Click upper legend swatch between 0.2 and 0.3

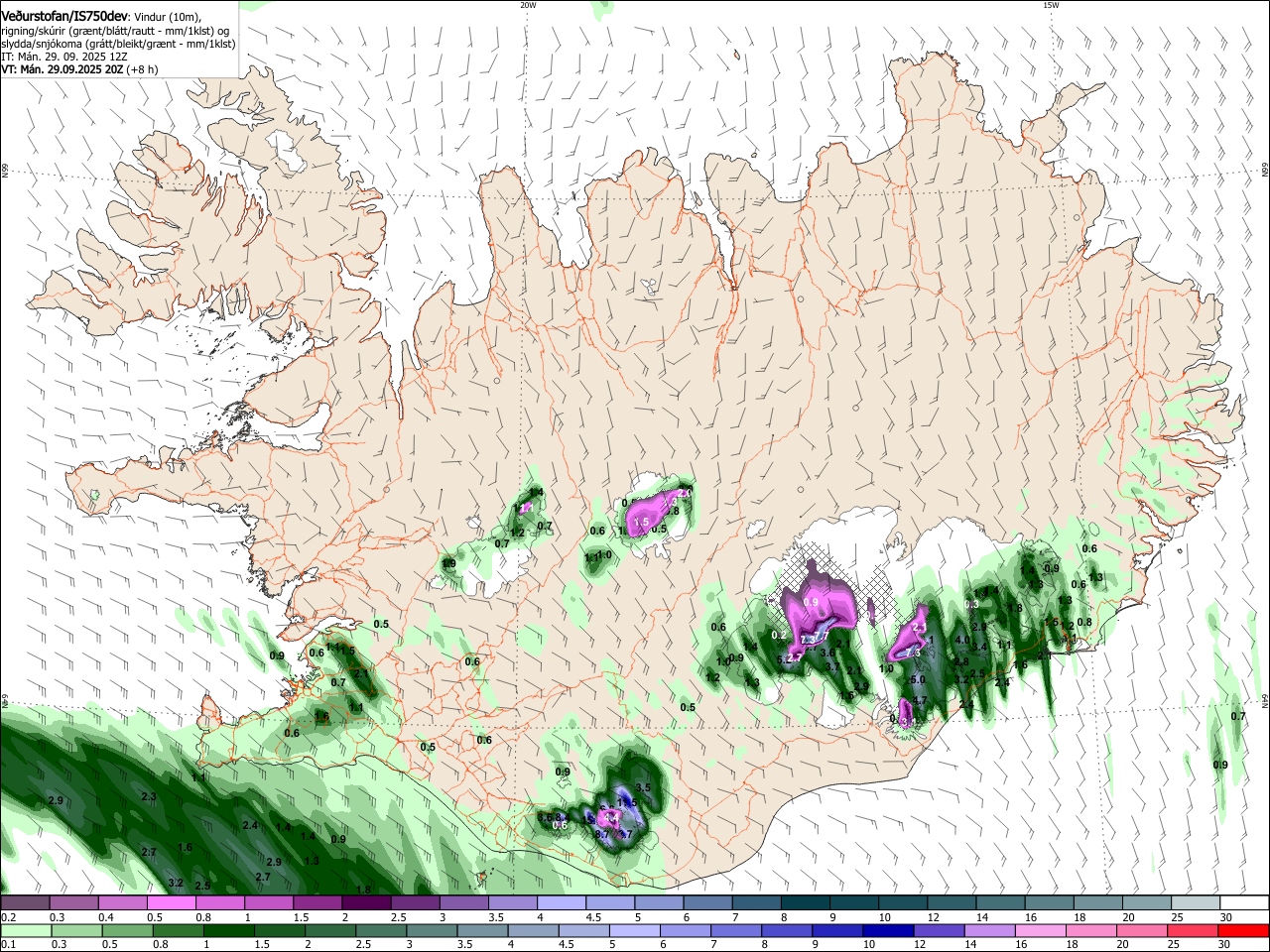coord(25,902)
